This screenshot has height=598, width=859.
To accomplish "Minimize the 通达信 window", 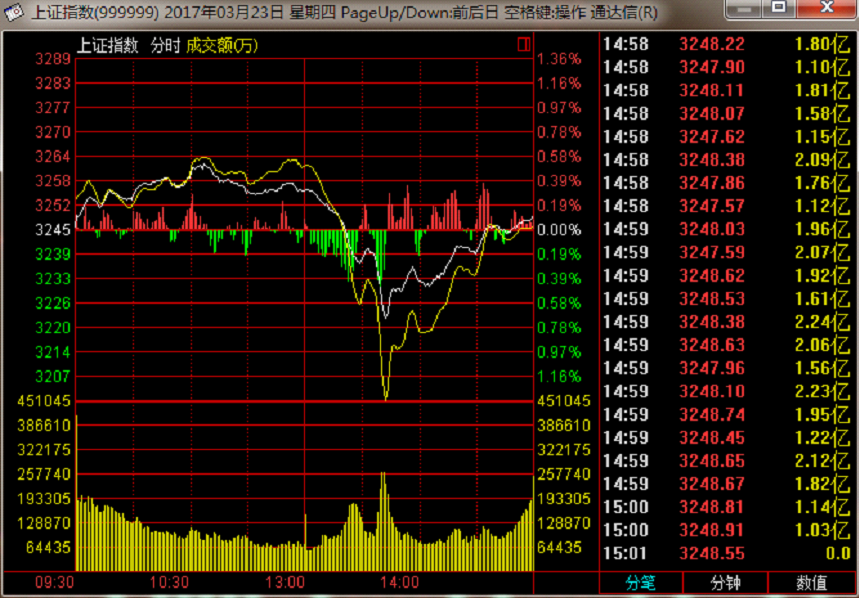I will pos(743,9).
